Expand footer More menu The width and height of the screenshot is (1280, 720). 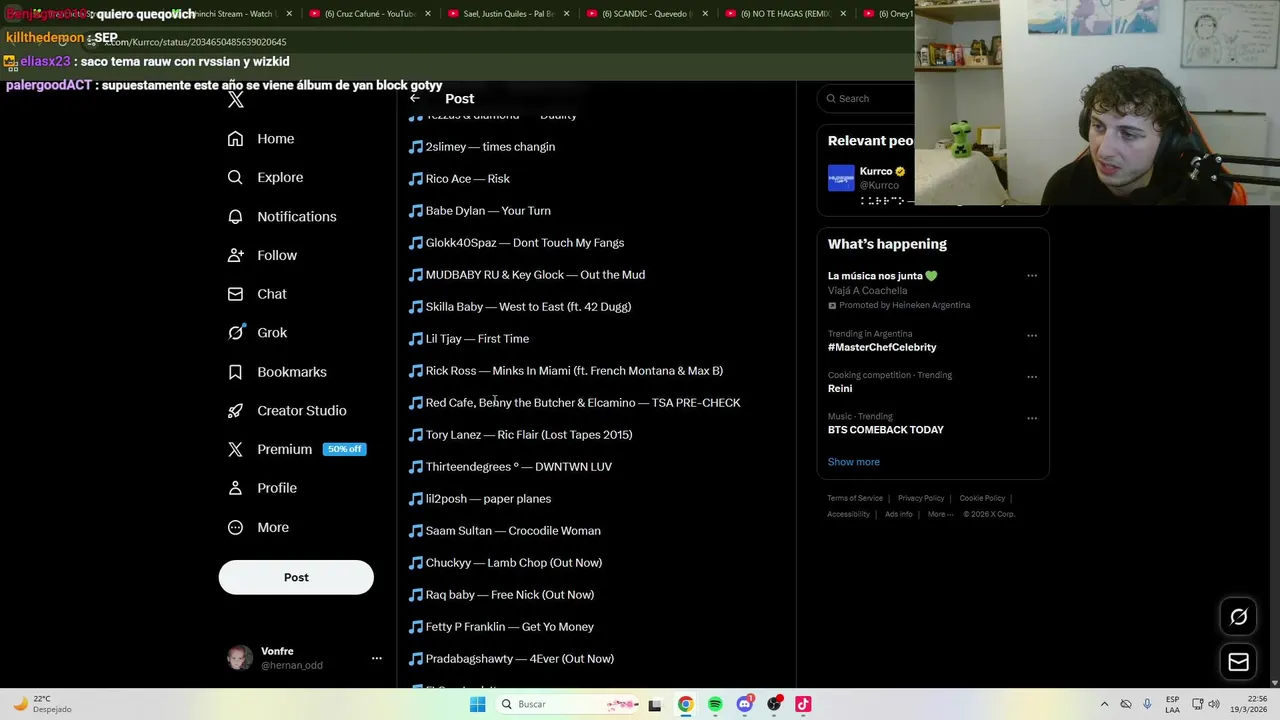click(940, 514)
